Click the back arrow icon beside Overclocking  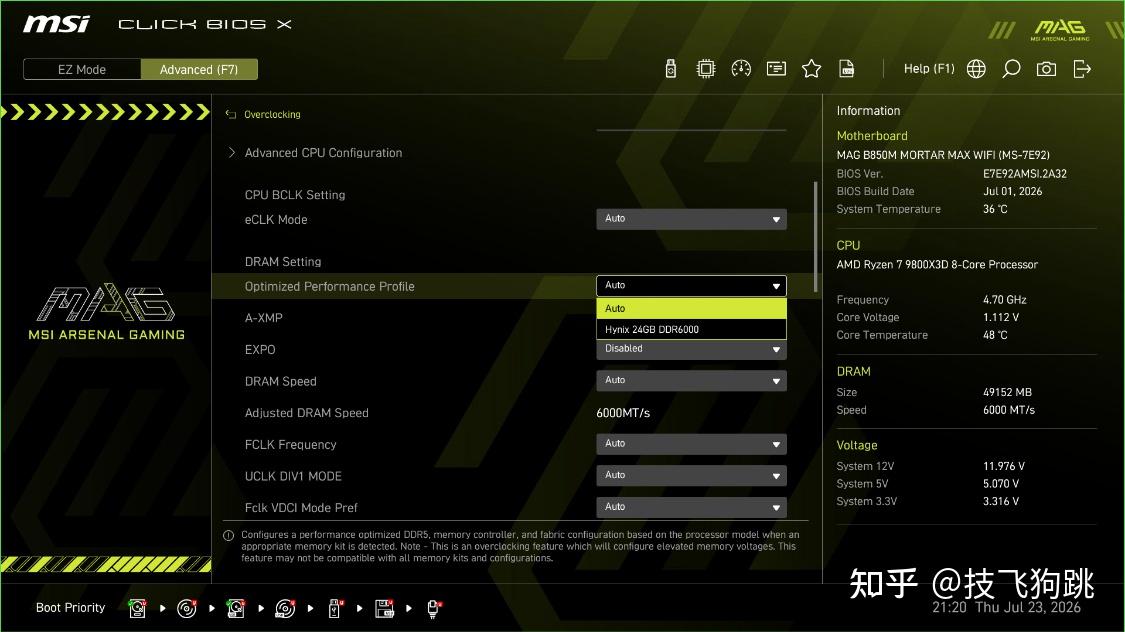(230, 114)
